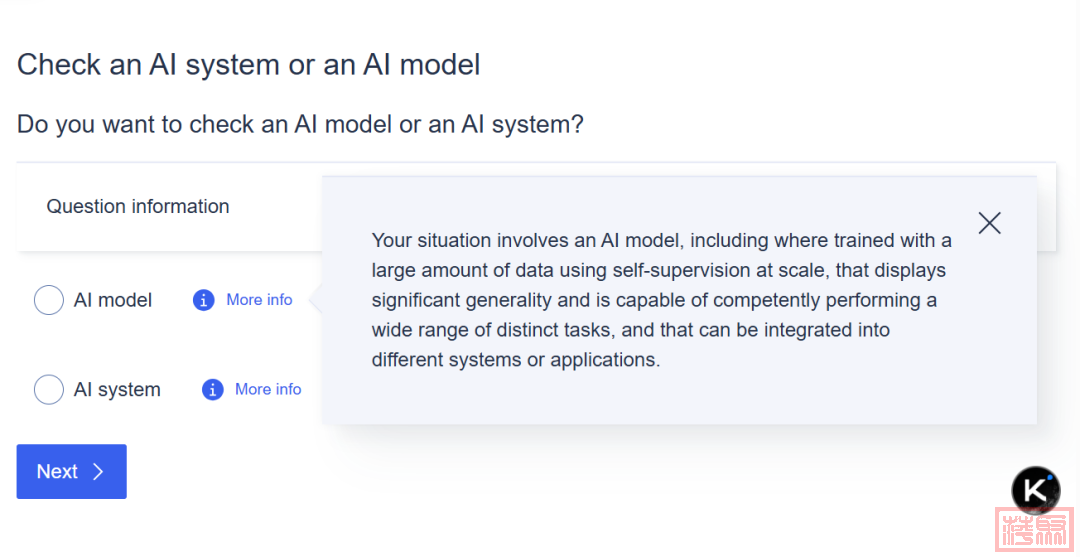The width and height of the screenshot is (1080, 557).
Task: Click the info icon beside AI system
Action: (x=212, y=390)
